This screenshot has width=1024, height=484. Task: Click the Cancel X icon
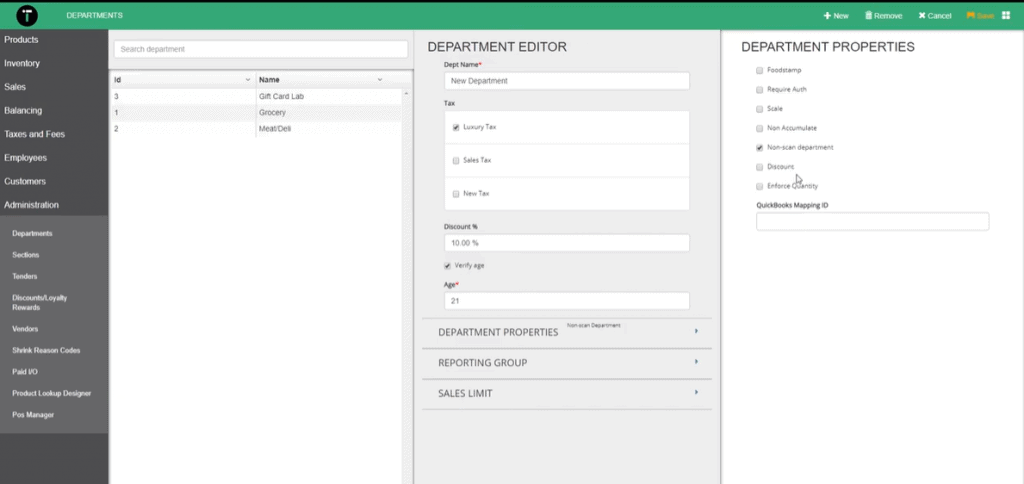pyautogui.click(x=922, y=16)
